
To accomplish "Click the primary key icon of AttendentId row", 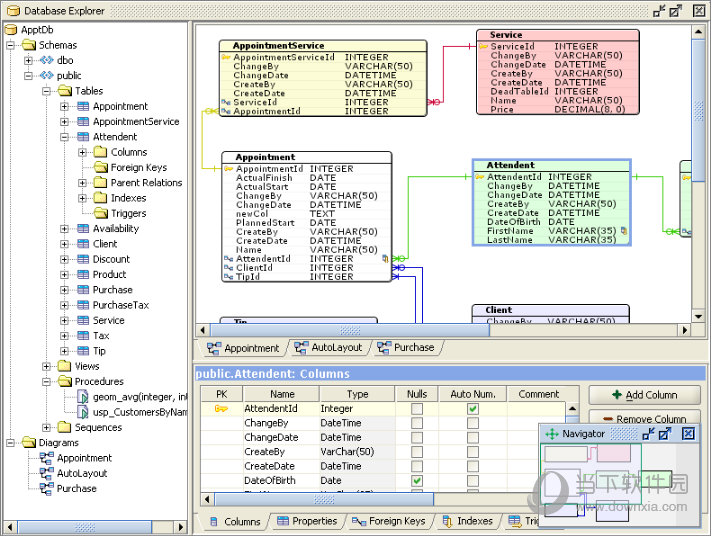I will point(221,409).
